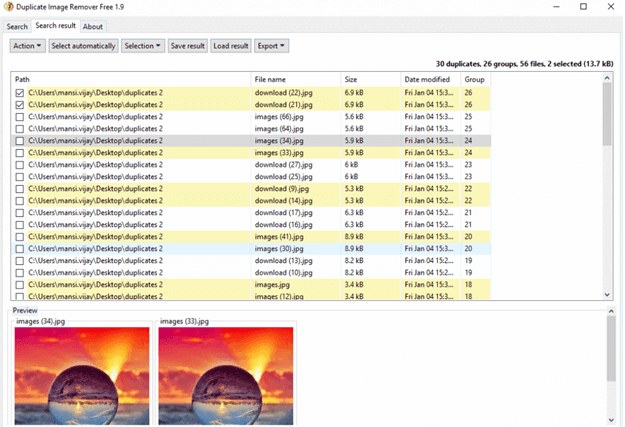Uncheck the download (22).jpg checkbox
Image resolution: width=625 pixels, height=427 pixels.
[x=20, y=92]
